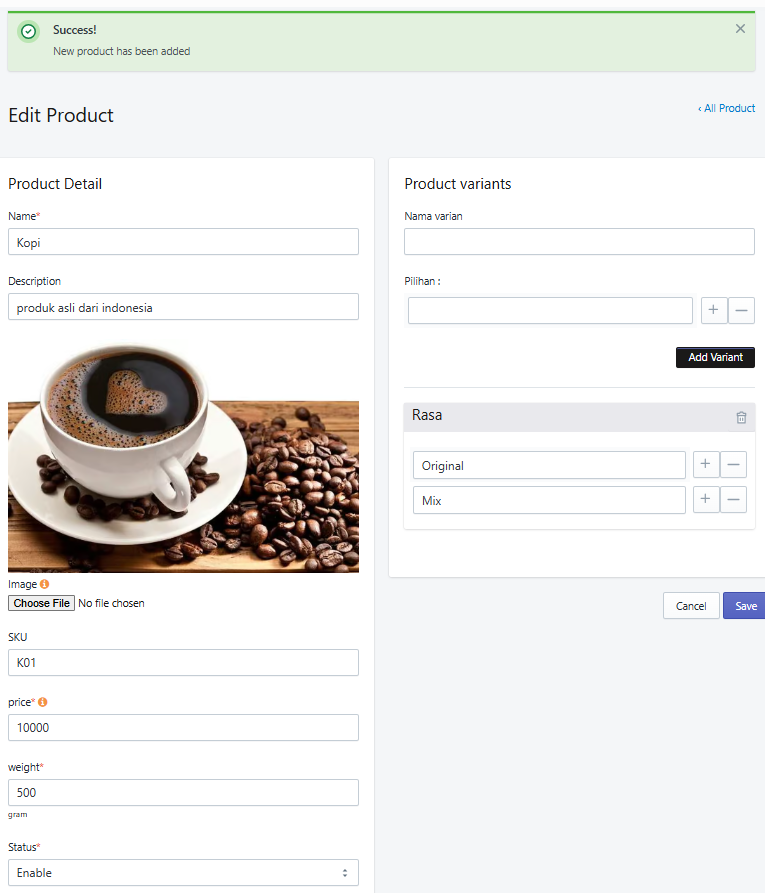The width and height of the screenshot is (765, 893).
Task: Remove the Pilihan field with minus icon
Action: pyautogui.click(x=741, y=310)
